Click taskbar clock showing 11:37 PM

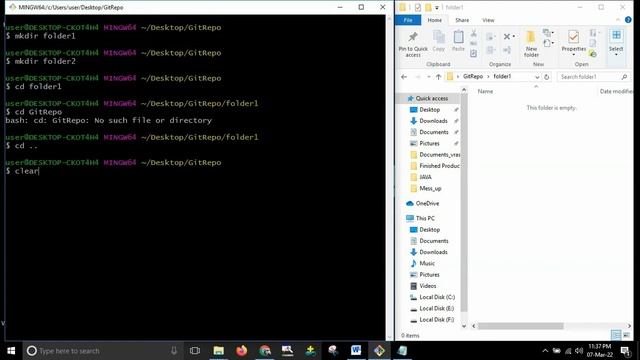click(600, 351)
